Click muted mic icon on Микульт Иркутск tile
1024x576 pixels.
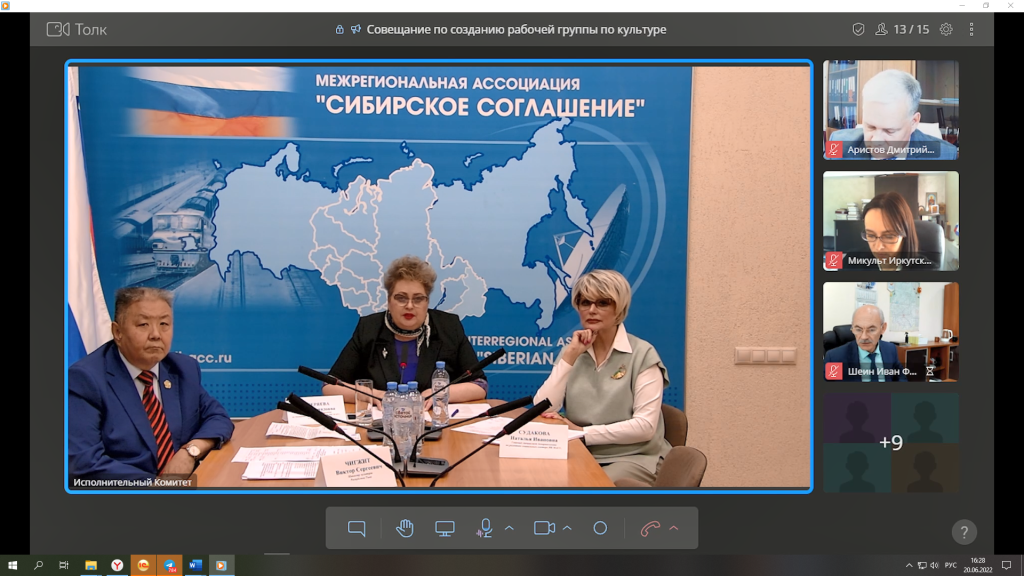pyautogui.click(x=834, y=261)
